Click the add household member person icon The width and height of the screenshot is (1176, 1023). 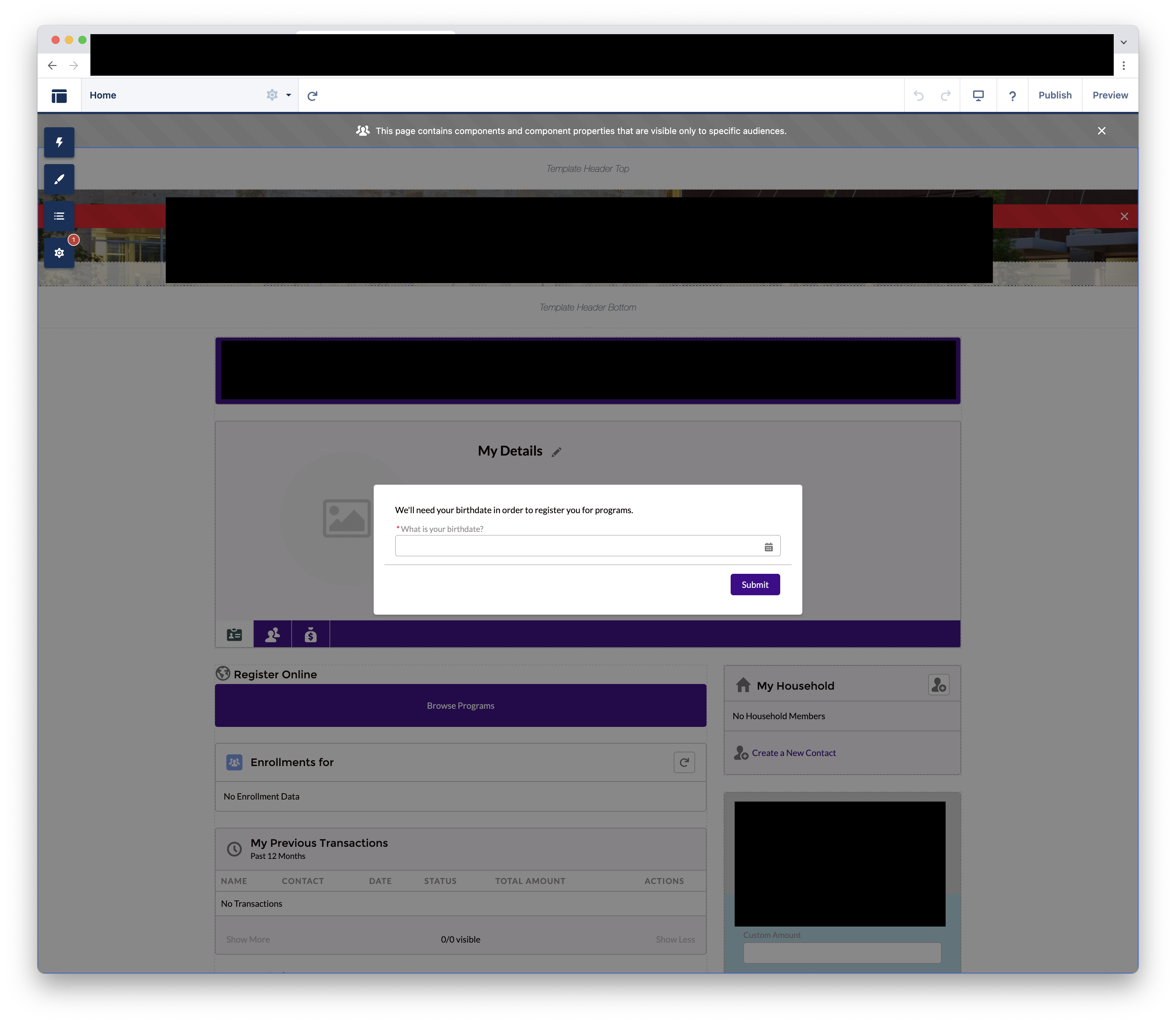(939, 685)
